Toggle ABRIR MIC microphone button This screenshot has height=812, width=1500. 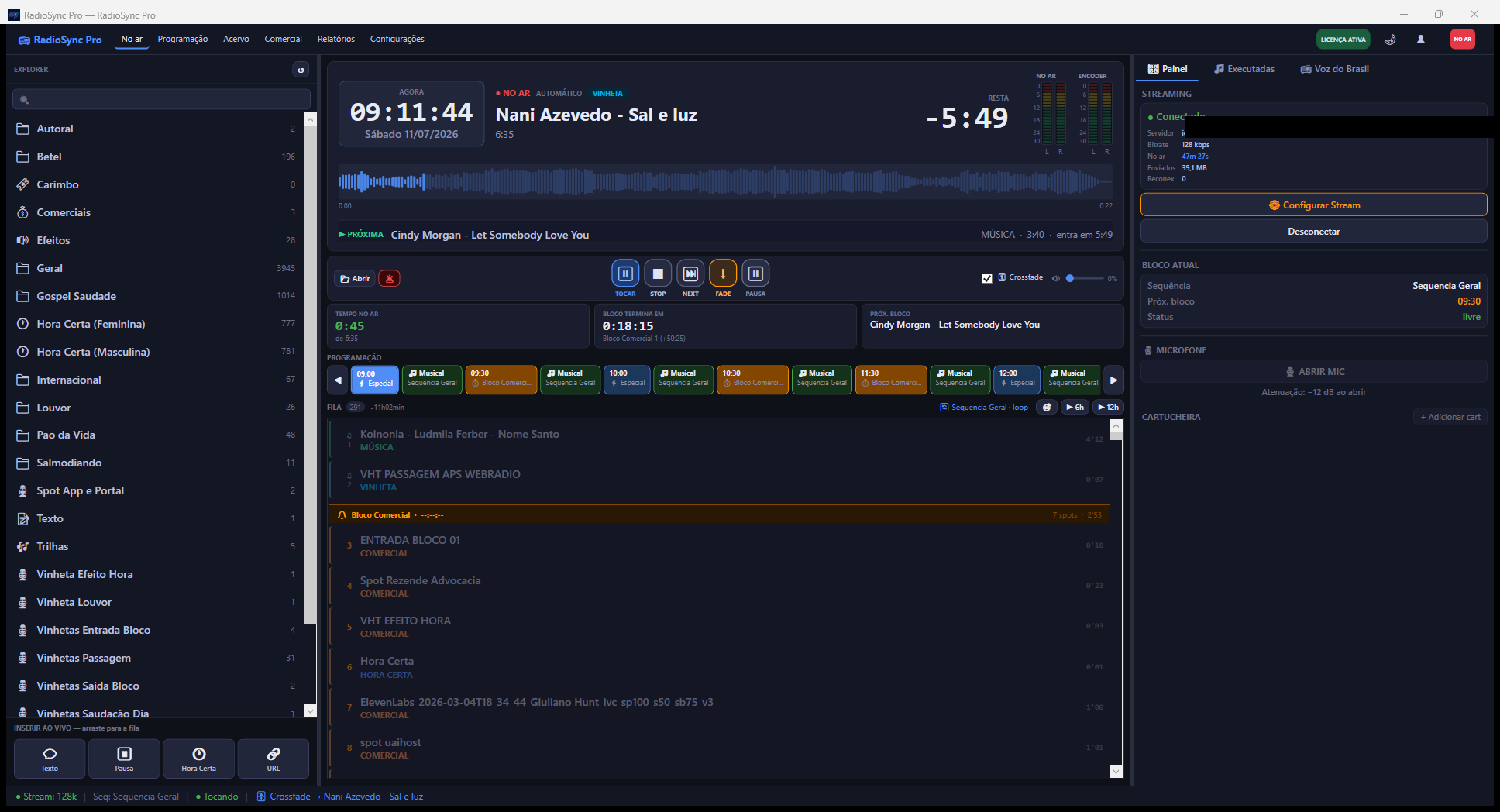[x=1313, y=372]
